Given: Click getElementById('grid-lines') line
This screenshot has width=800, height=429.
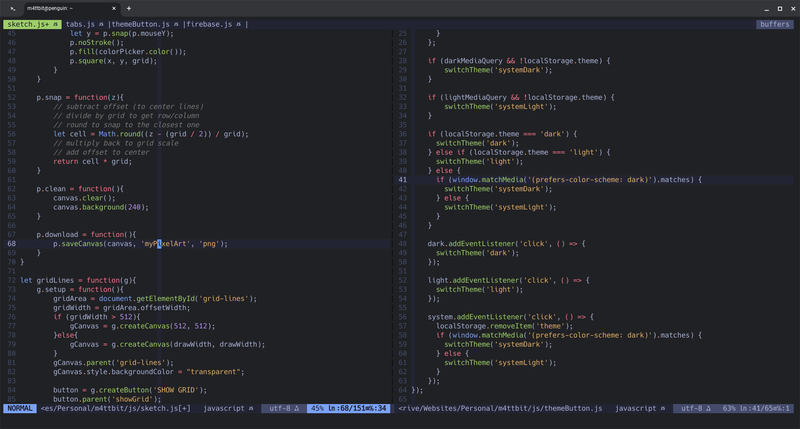Looking at the screenshot, I should point(155,299).
